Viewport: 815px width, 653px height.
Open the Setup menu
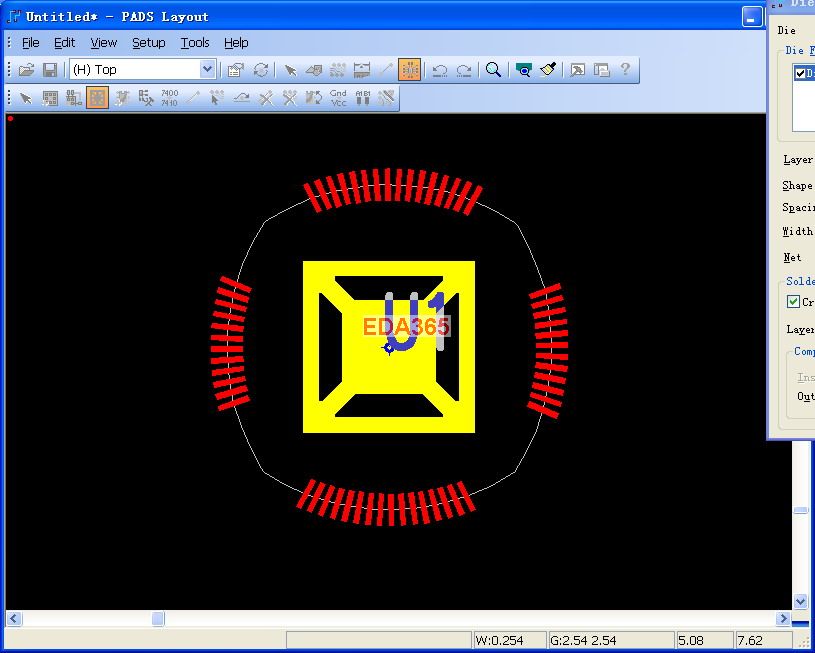148,43
